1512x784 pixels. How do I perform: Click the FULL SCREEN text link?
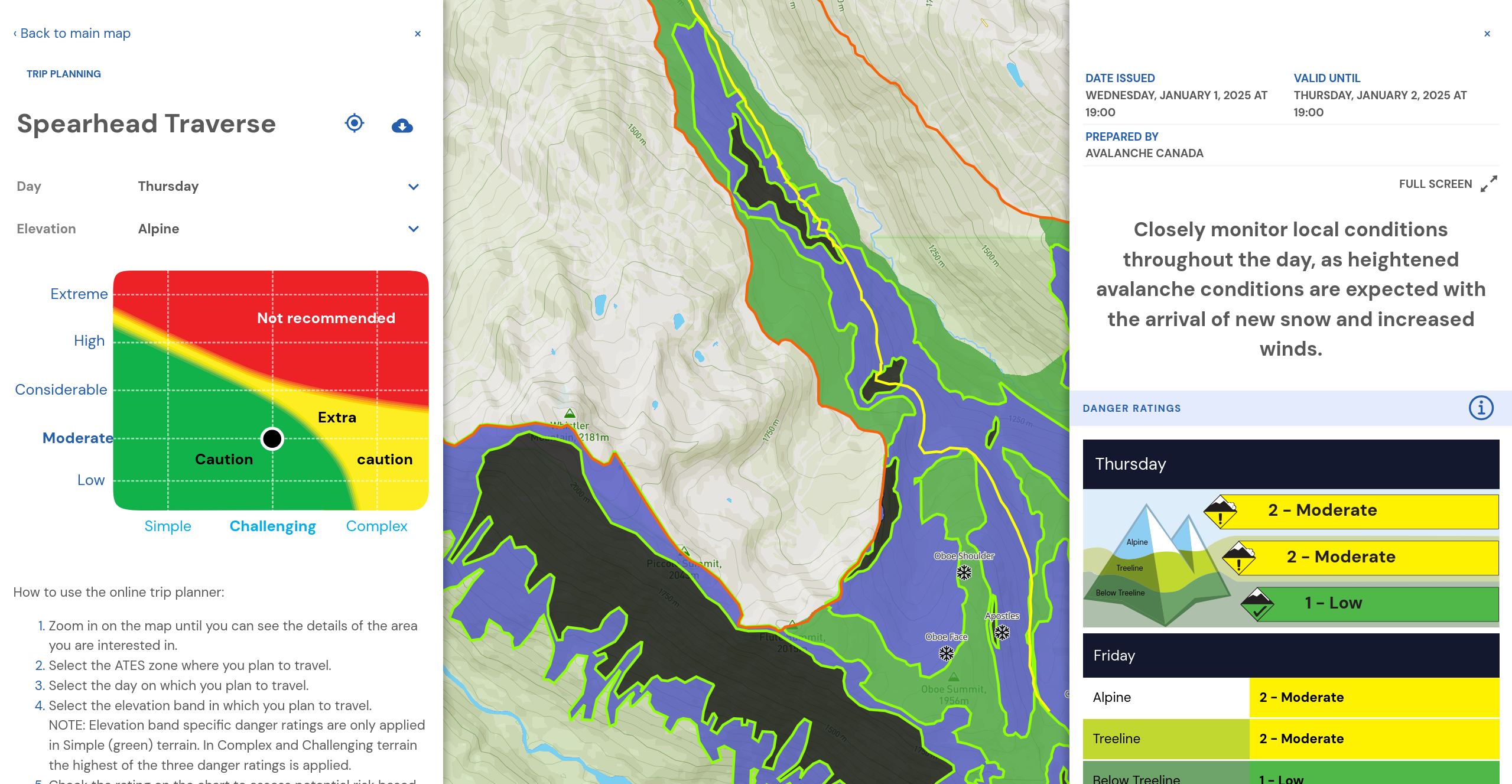(x=1435, y=184)
